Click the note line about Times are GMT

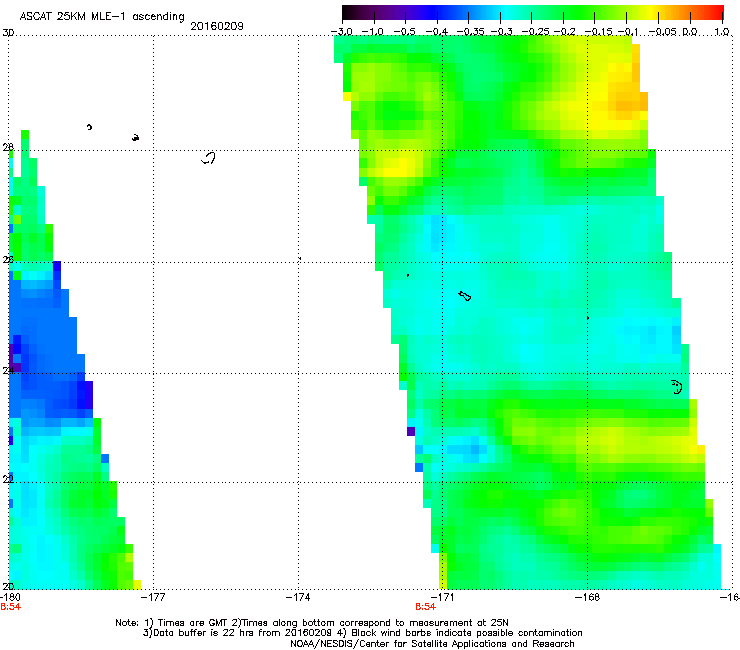[x=311, y=623]
